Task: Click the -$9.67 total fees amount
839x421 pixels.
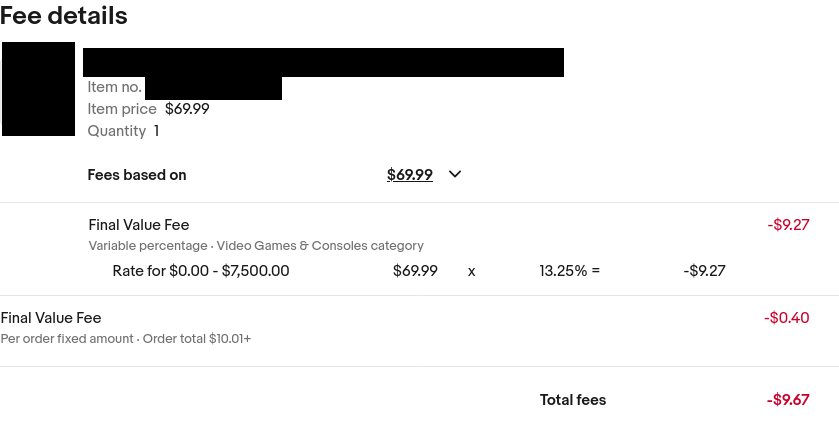Action: point(788,400)
